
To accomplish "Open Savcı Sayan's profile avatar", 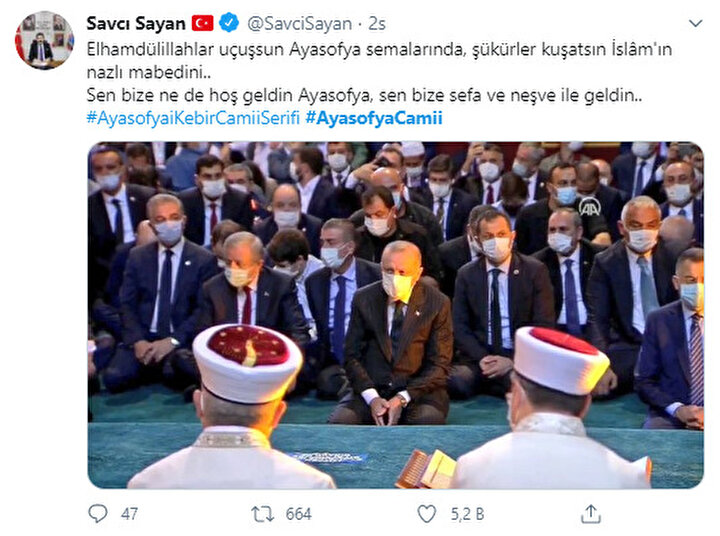I will click(45, 40).
